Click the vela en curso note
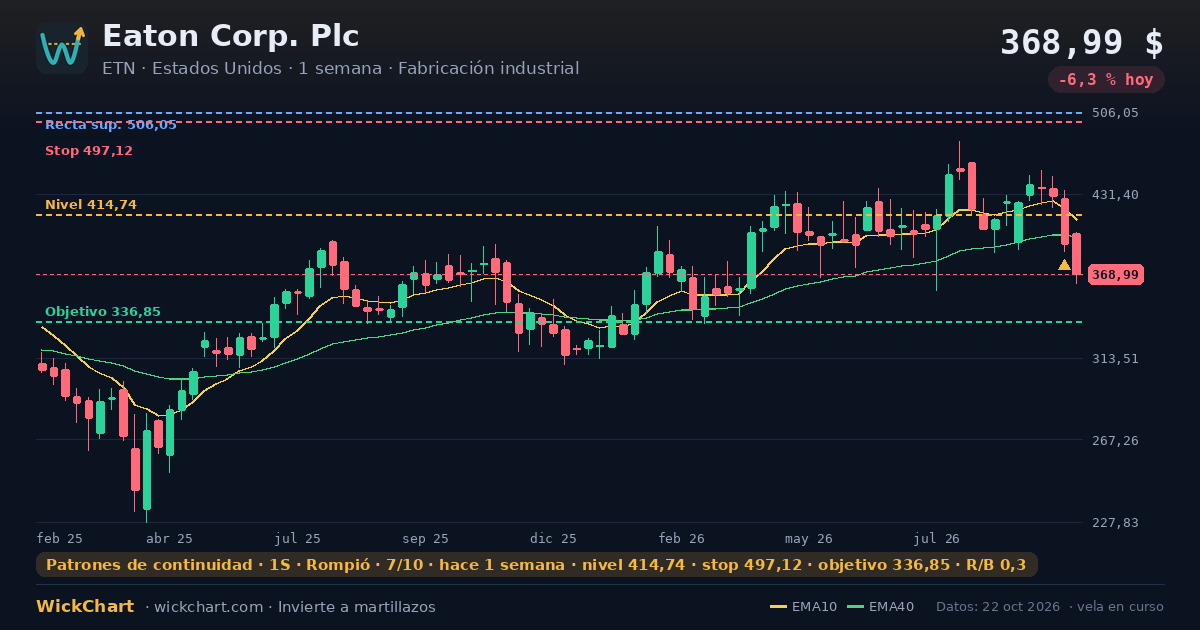Image resolution: width=1200 pixels, height=630 pixels. pyautogui.click(x=1121, y=607)
